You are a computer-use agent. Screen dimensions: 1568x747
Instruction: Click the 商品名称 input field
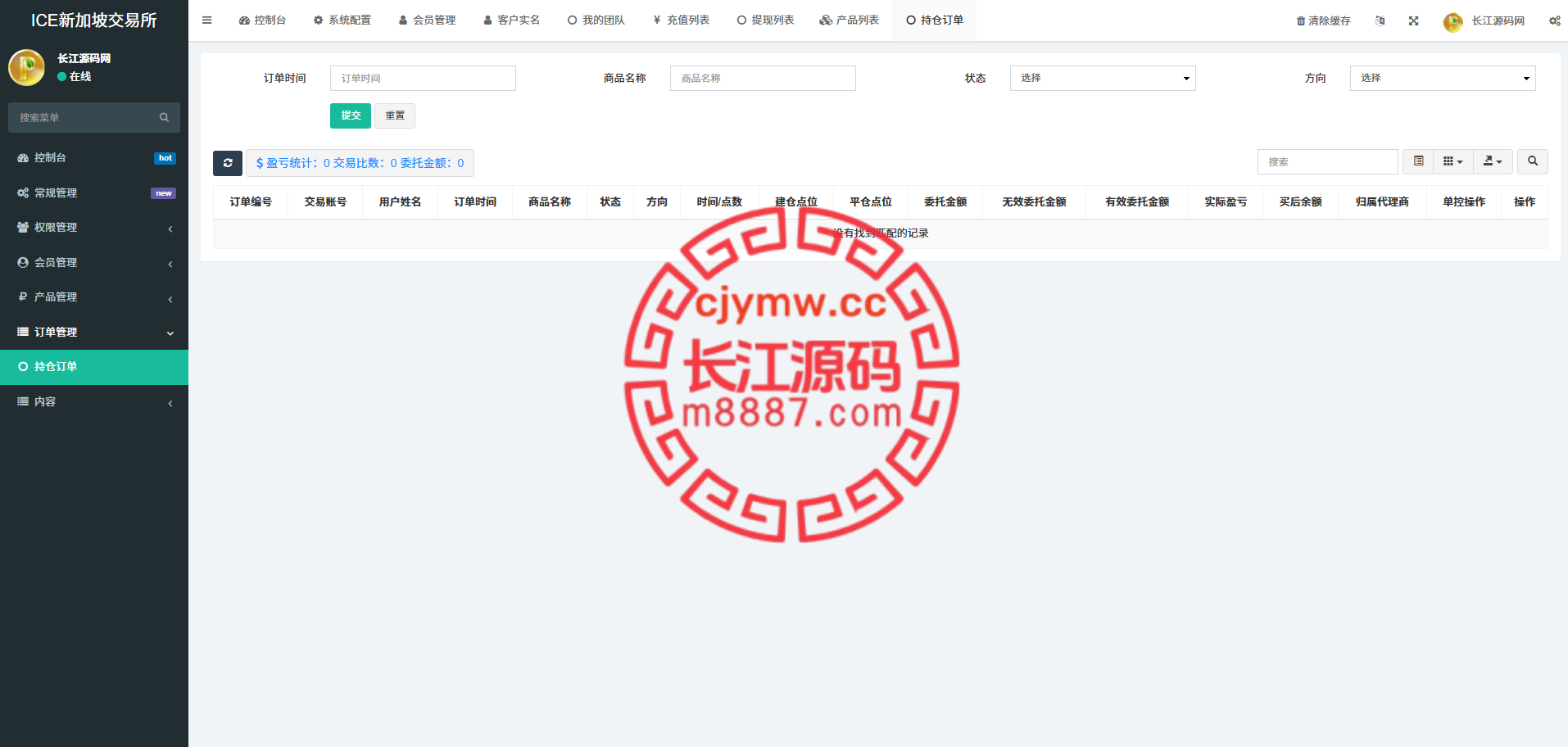[x=763, y=78]
